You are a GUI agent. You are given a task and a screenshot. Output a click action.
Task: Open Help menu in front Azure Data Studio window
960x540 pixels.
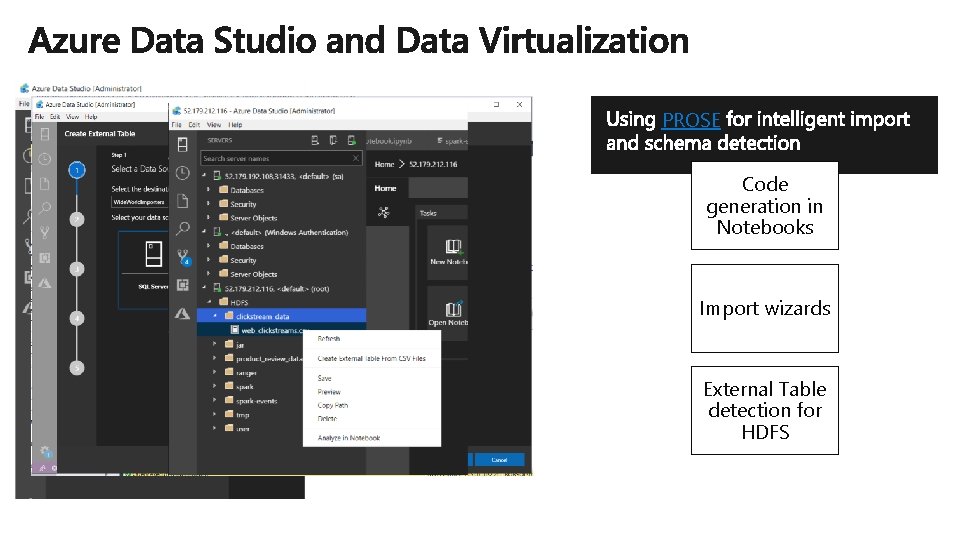tap(235, 124)
